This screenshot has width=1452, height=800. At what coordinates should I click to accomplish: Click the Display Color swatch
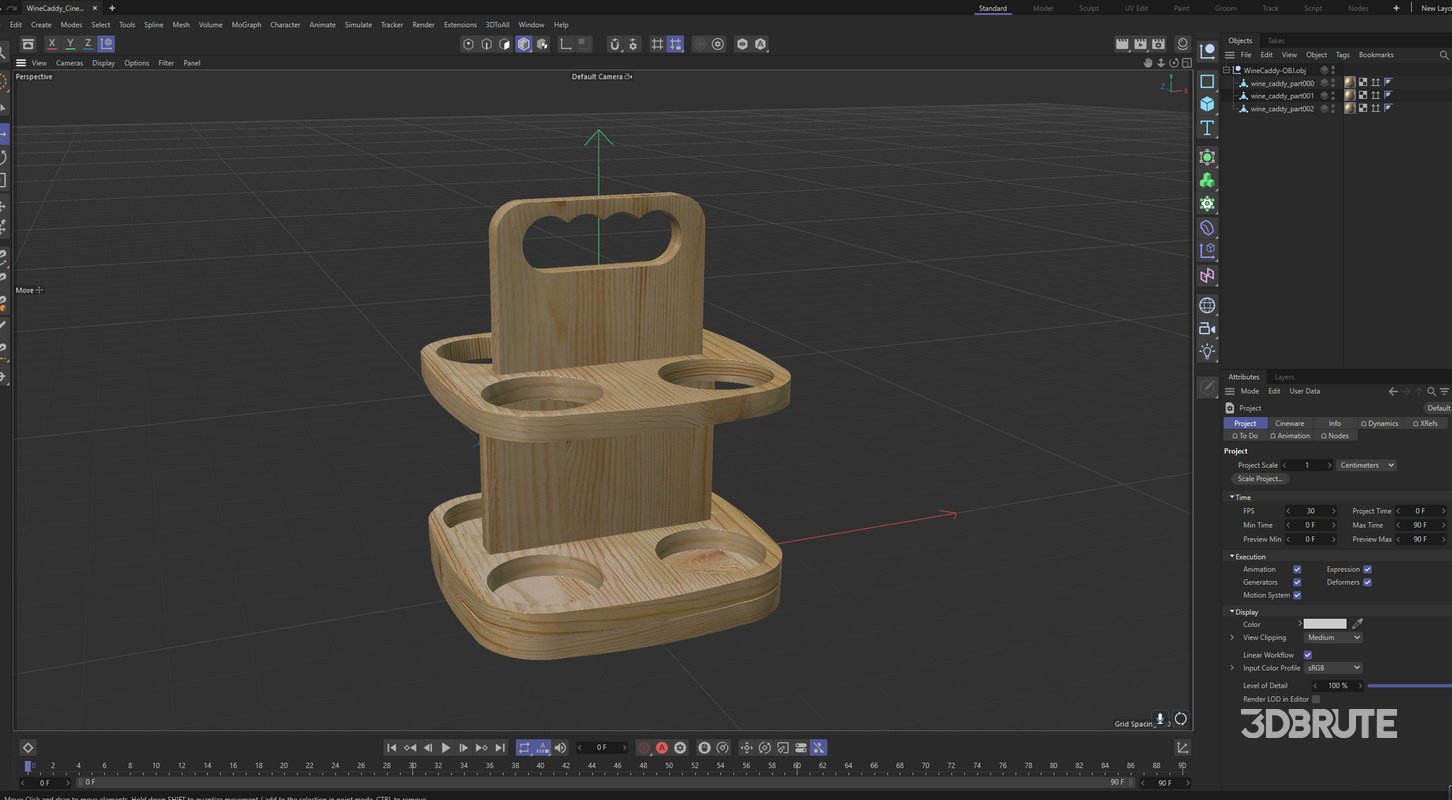[x=1325, y=624]
